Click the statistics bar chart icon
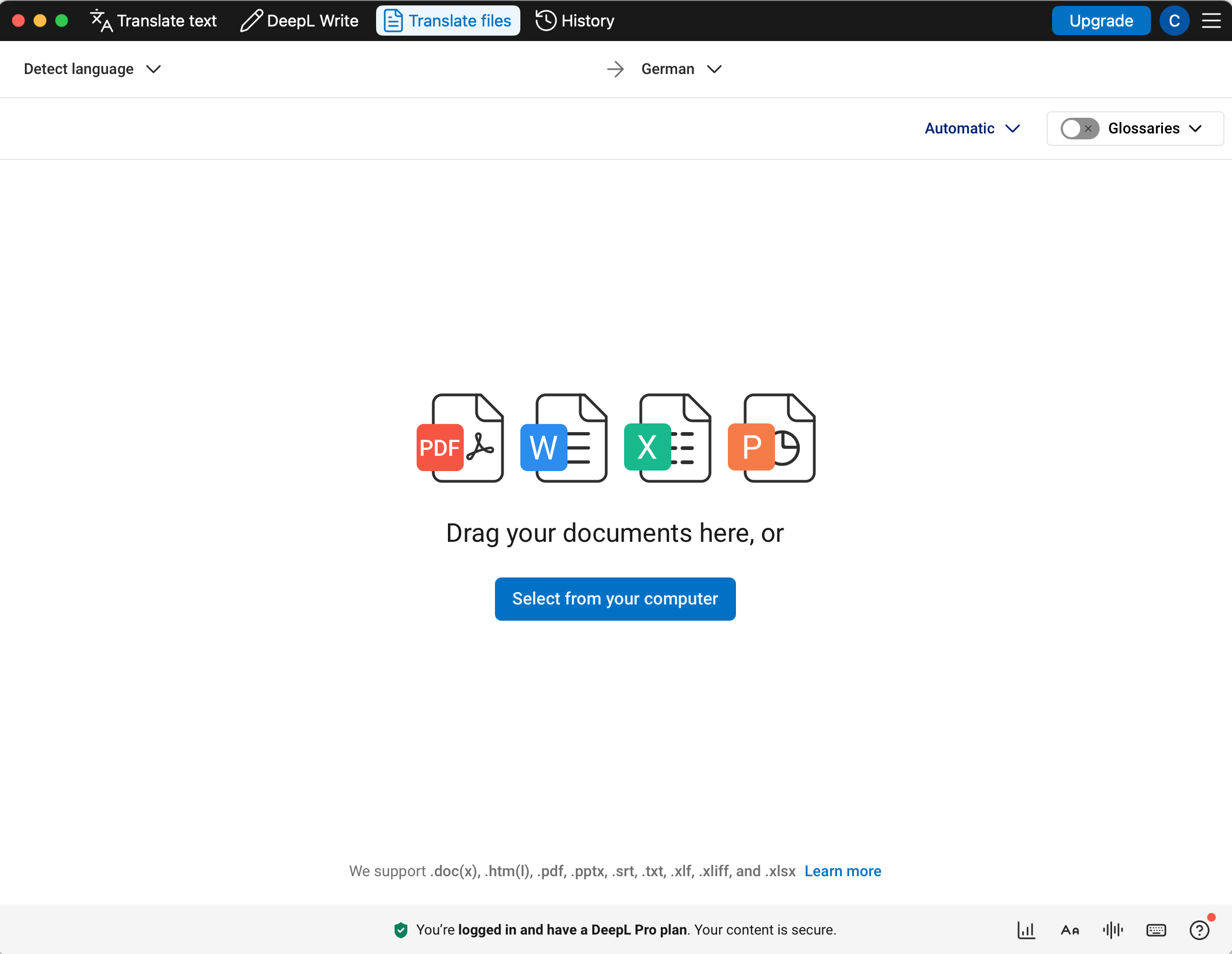Screen dimensions: 1232x954 1026,930
